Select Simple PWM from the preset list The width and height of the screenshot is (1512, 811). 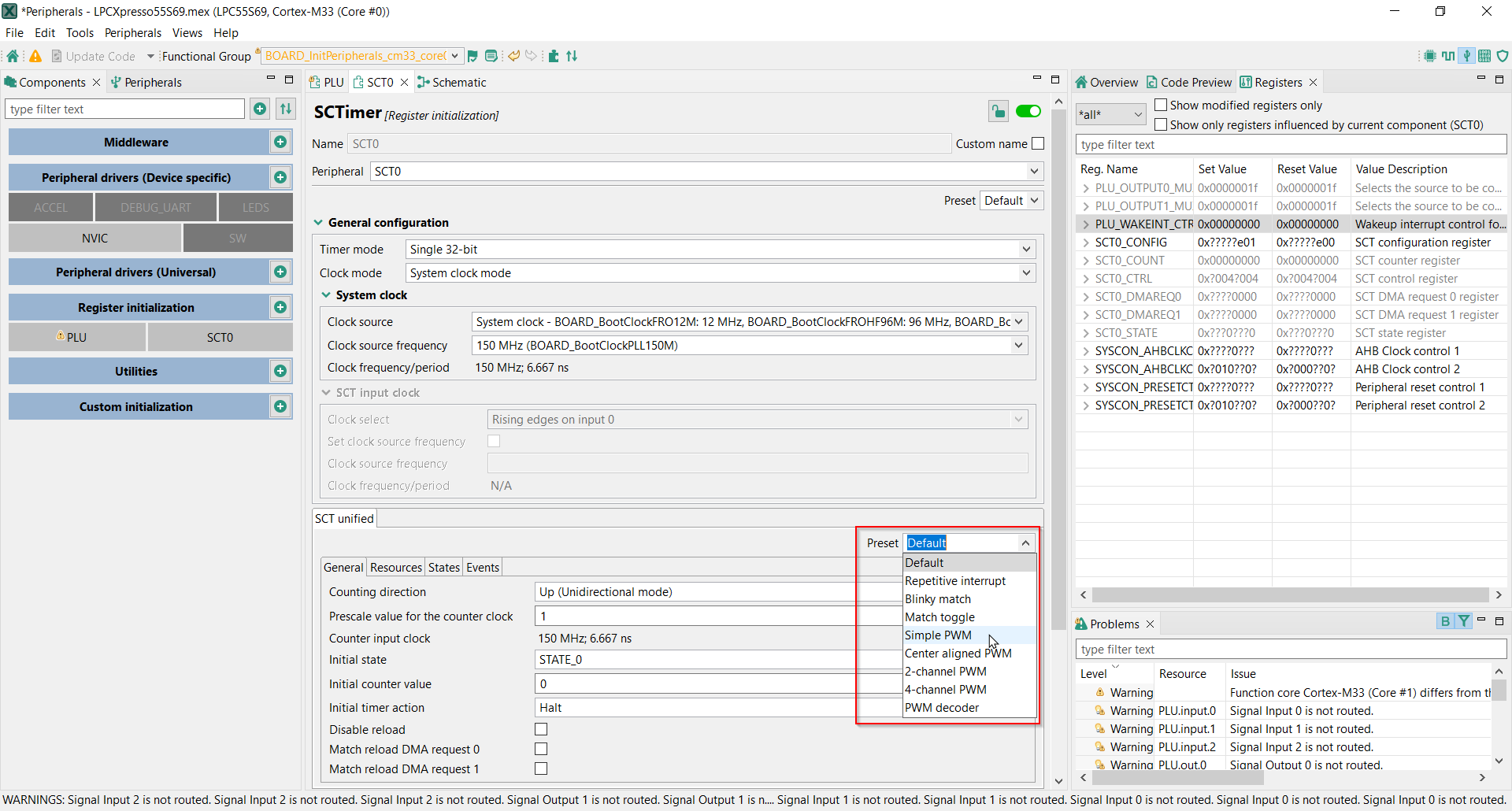pyautogui.click(x=938, y=635)
